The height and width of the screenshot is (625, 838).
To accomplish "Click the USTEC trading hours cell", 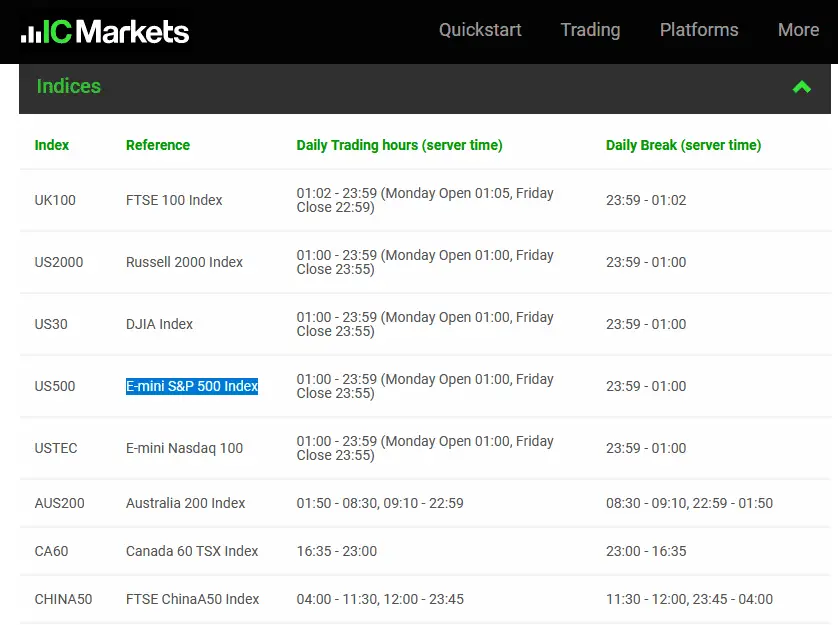I will click(x=425, y=448).
